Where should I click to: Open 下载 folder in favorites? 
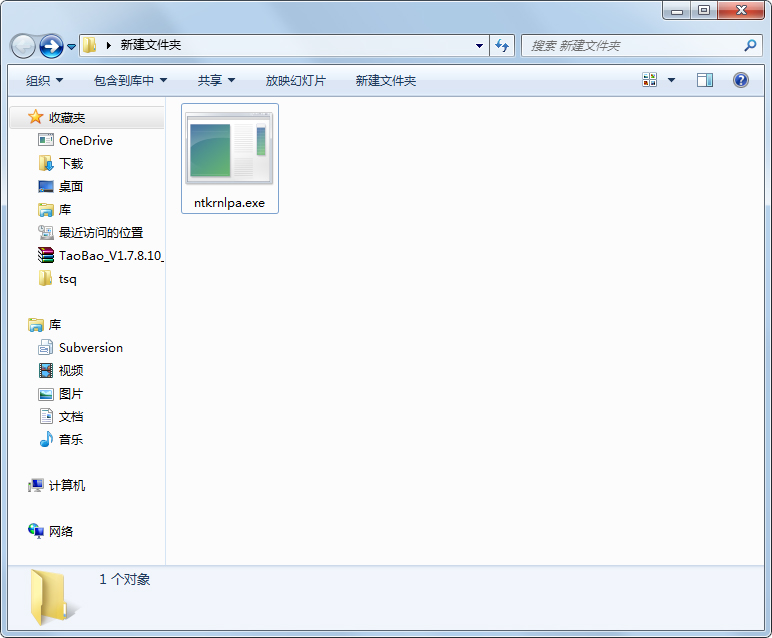pos(71,163)
